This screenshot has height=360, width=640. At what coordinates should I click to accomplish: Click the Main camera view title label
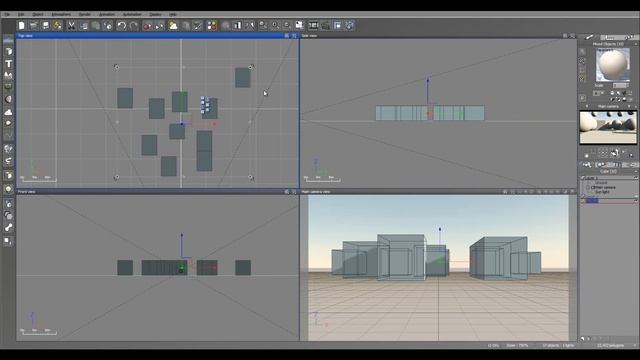[x=316, y=191]
